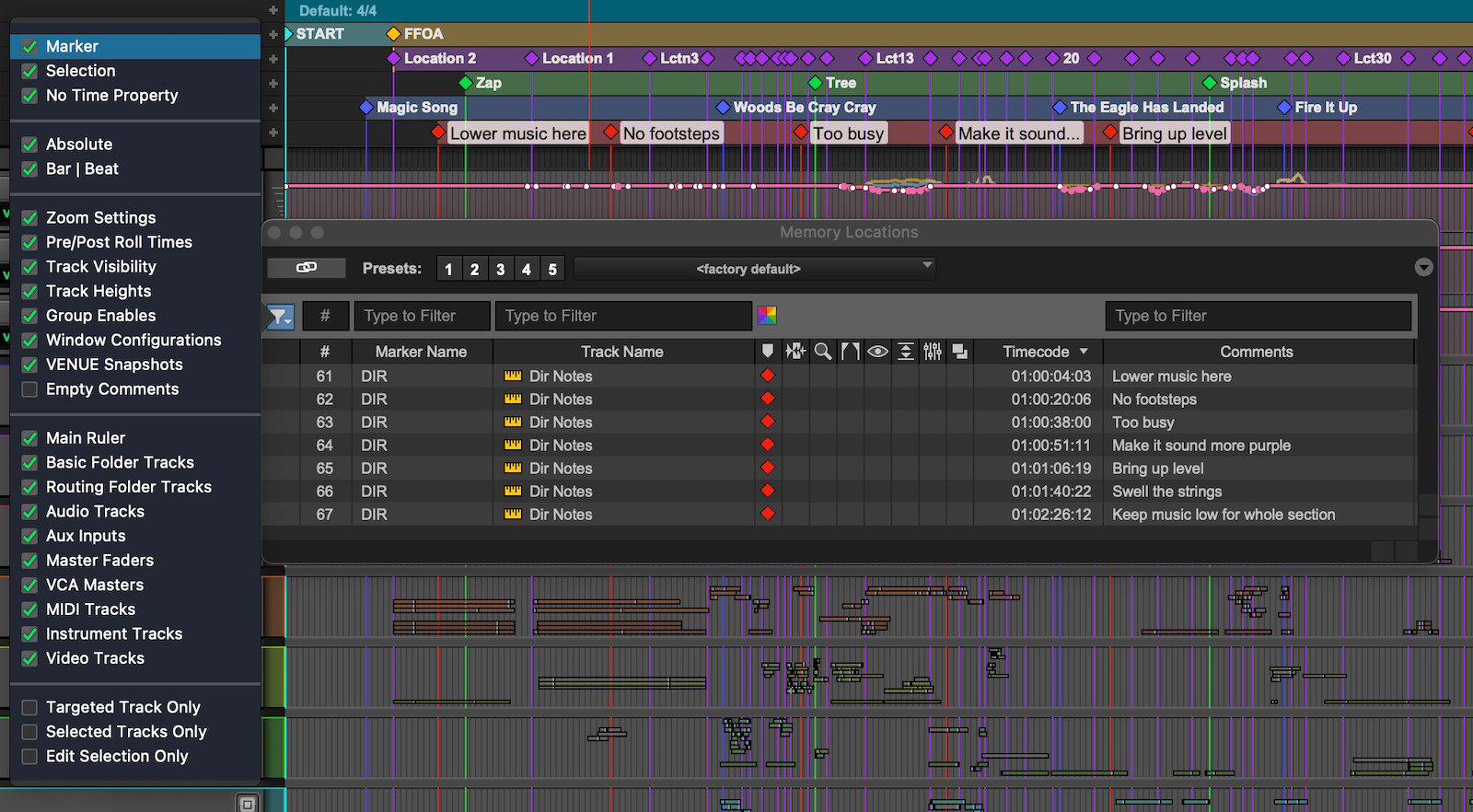The image size is (1473, 812).
Task: Enable the Empty Comments checkbox
Action: click(x=29, y=389)
